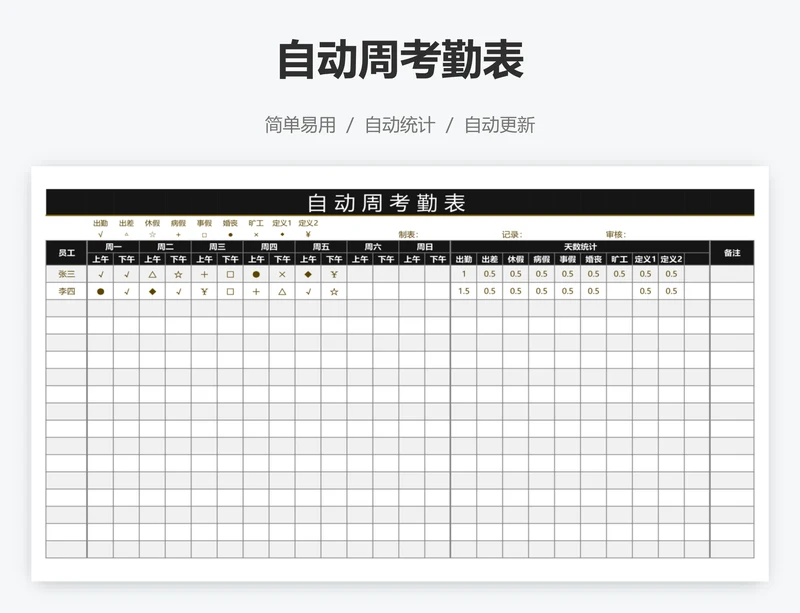Viewport: 800px width, 613px height.
Task: Click the large 自动周考勤表 page heading
Action: click(401, 60)
